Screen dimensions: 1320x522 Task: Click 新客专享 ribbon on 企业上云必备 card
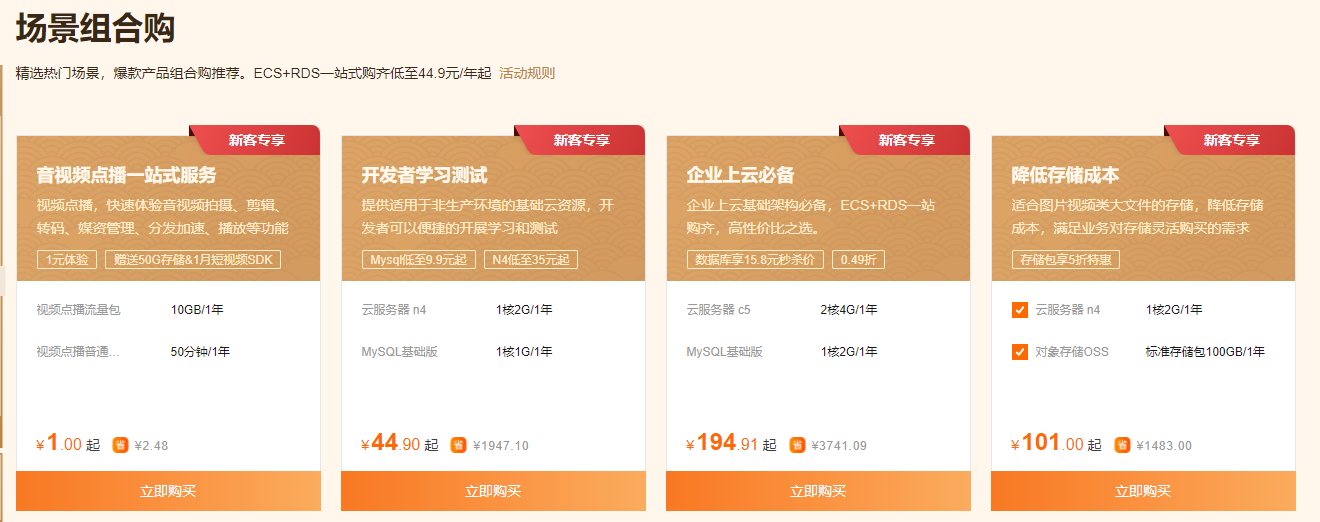pyautogui.click(x=907, y=140)
